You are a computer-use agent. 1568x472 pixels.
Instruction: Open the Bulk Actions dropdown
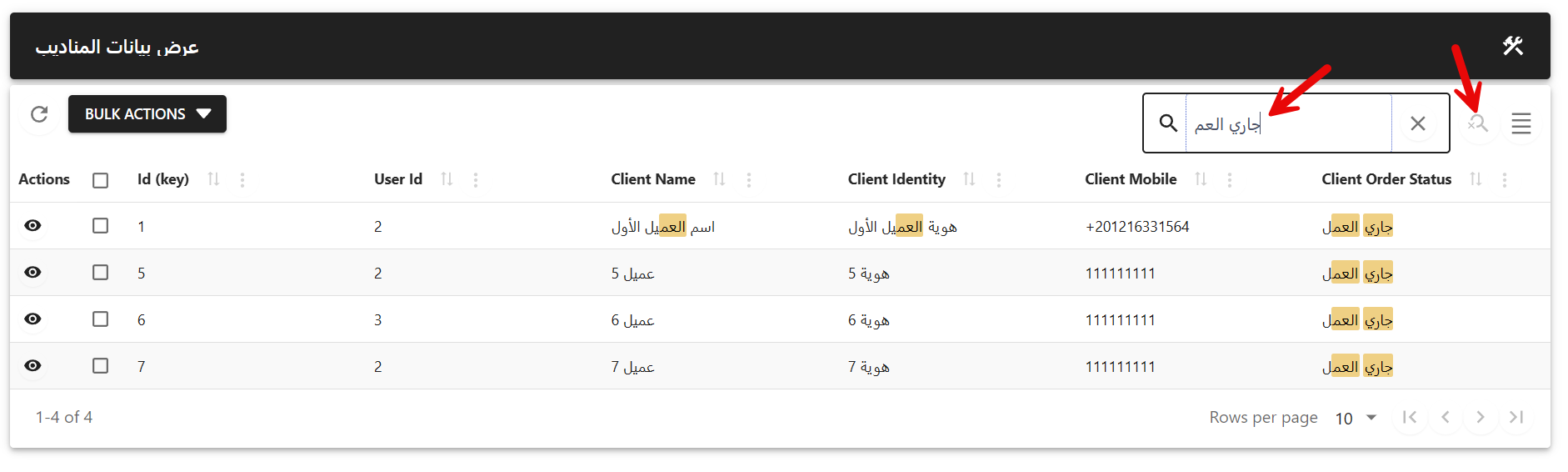pyautogui.click(x=147, y=114)
